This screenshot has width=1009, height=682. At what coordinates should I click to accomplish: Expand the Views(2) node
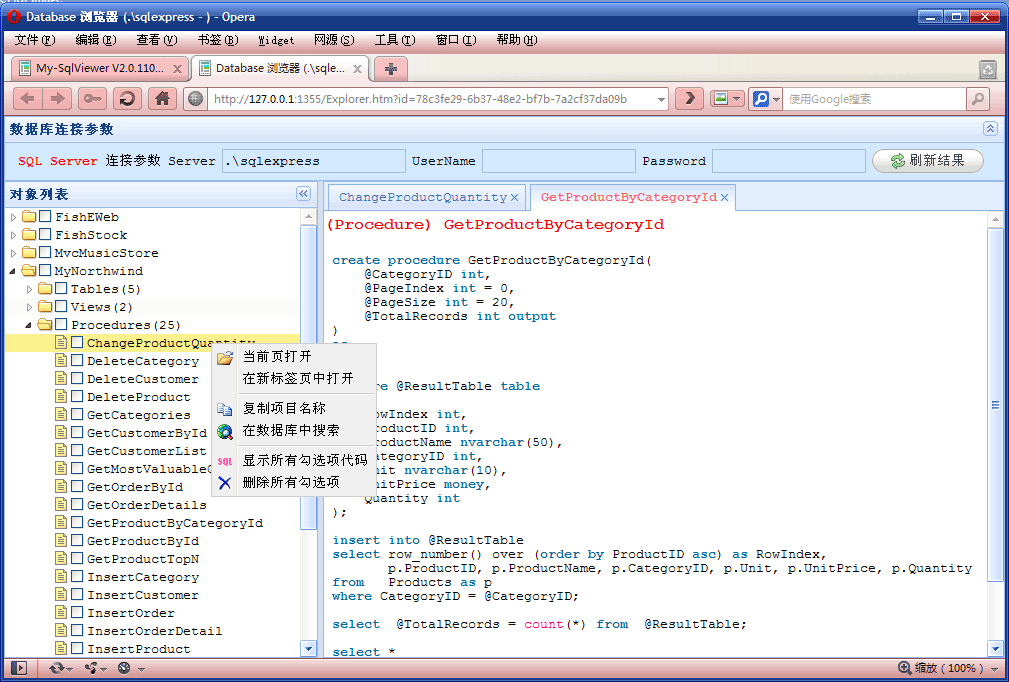pyautogui.click(x=29, y=308)
